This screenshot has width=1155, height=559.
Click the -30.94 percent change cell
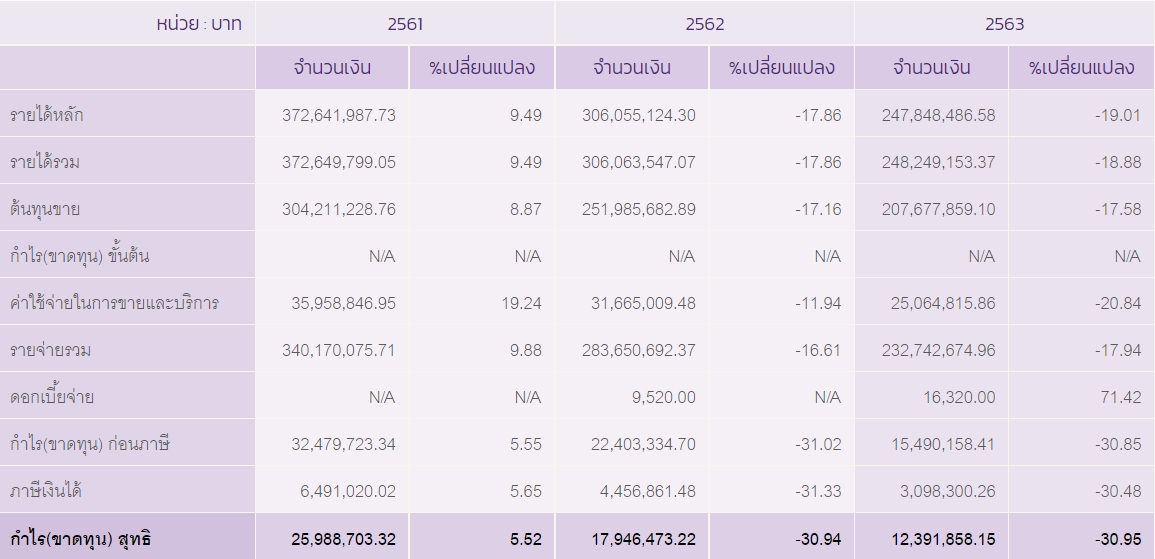818,539
